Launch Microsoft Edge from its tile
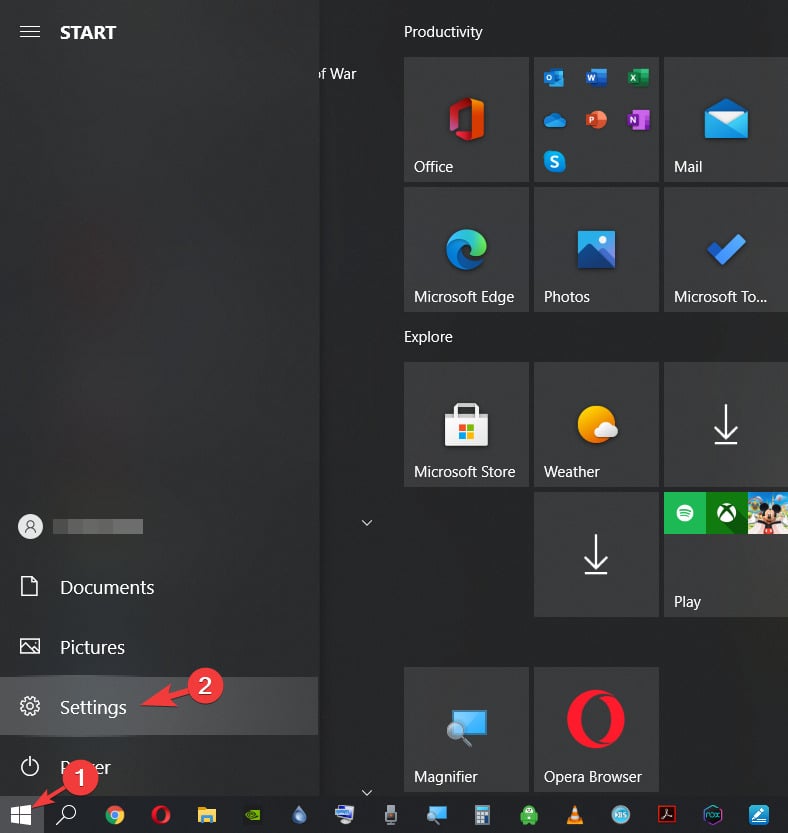The width and height of the screenshot is (788, 833). [x=466, y=249]
